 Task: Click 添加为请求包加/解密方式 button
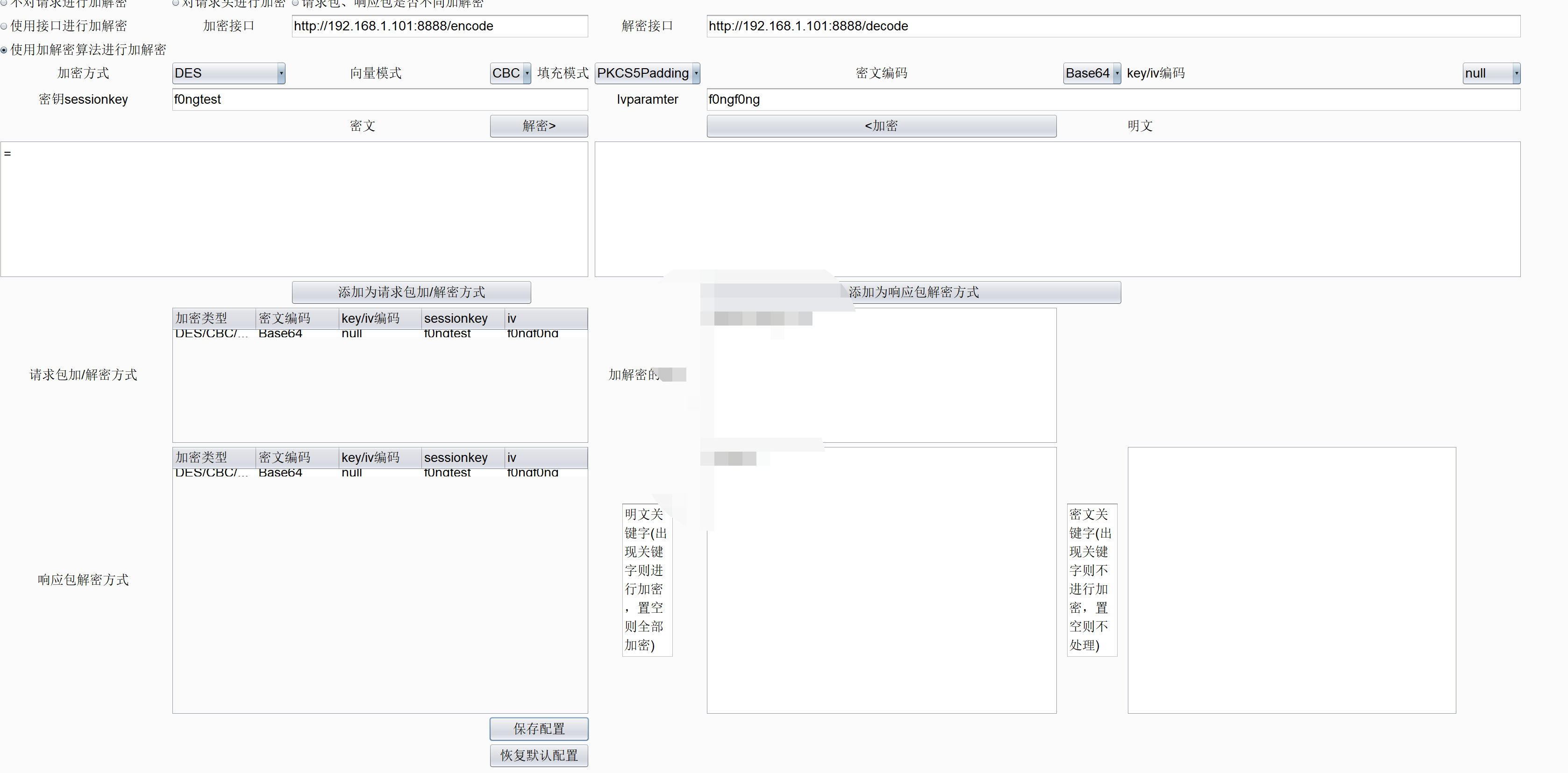[x=412, y=292]
